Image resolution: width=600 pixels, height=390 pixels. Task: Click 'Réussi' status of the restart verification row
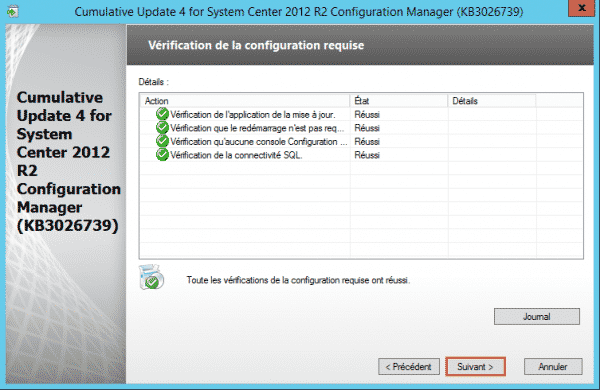pos(367,128)
